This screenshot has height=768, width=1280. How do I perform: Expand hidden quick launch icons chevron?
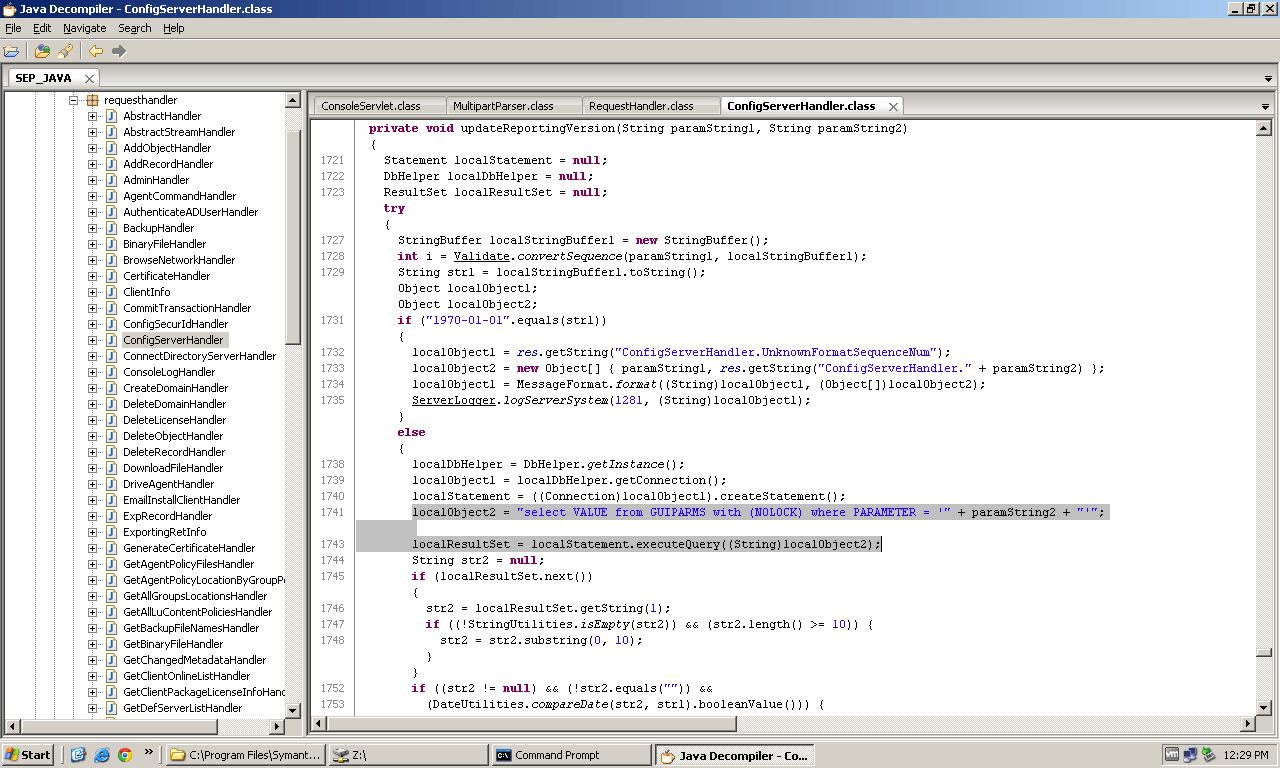coord(149,751)
